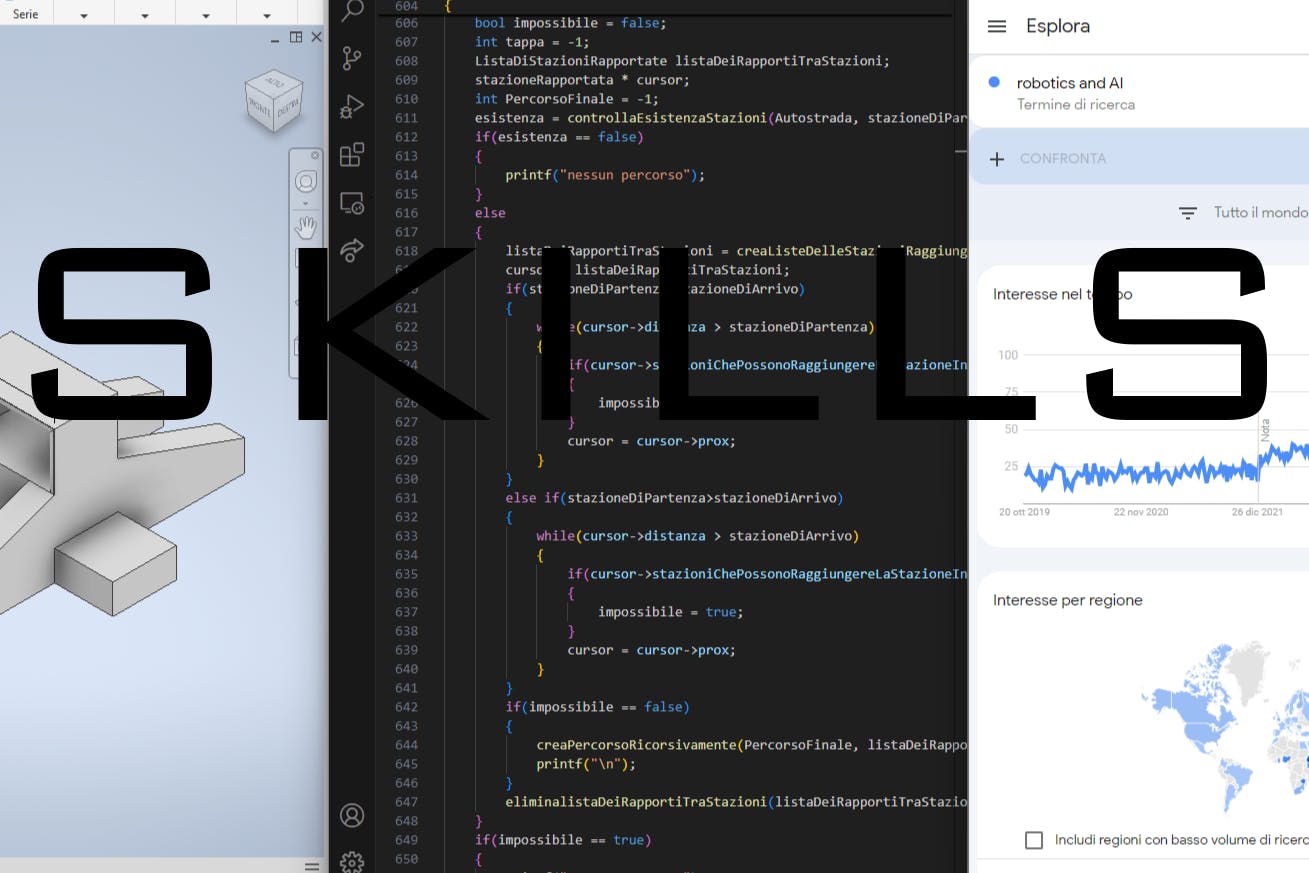Click the CONFRONTA button to add a comparison
This screenshot has height=873, width=1309.
coord(1050,159)
